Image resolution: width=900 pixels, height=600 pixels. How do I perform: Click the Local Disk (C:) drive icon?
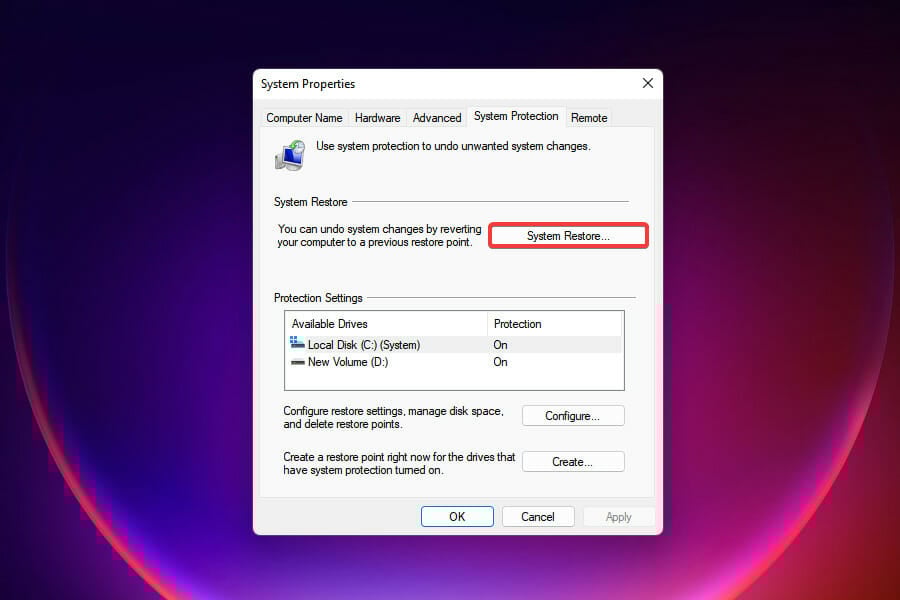click(297, 343)
